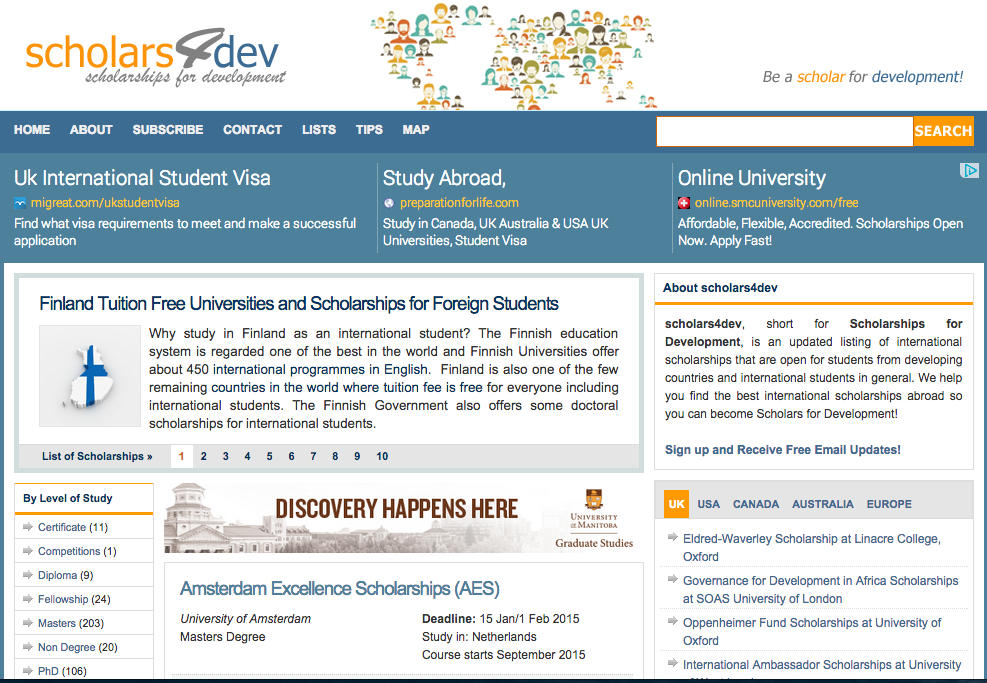987x683 pixels.
Task: Open the LISTS menu item
Action: 319,130
